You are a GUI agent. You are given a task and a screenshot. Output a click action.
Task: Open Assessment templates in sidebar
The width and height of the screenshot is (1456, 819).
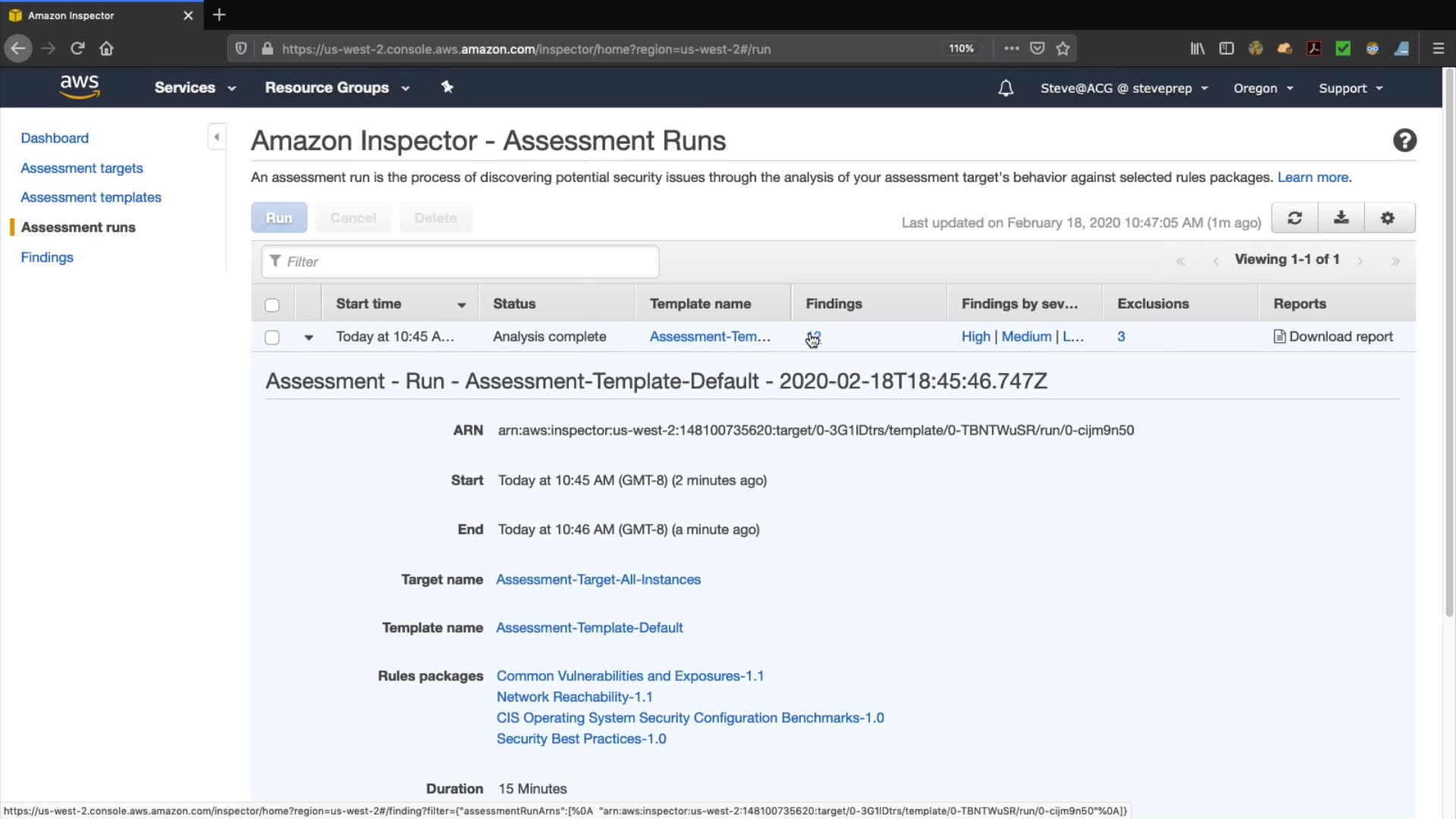pyautogui.click(x=91, y=197)
